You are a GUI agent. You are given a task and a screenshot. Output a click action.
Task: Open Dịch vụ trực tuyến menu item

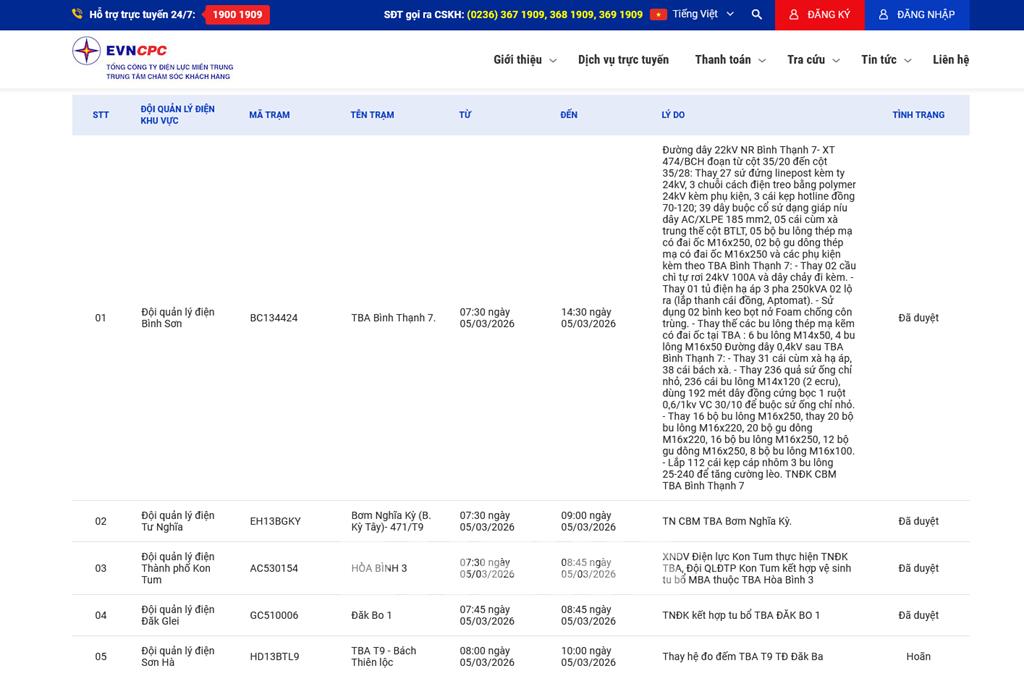[623, 60]
